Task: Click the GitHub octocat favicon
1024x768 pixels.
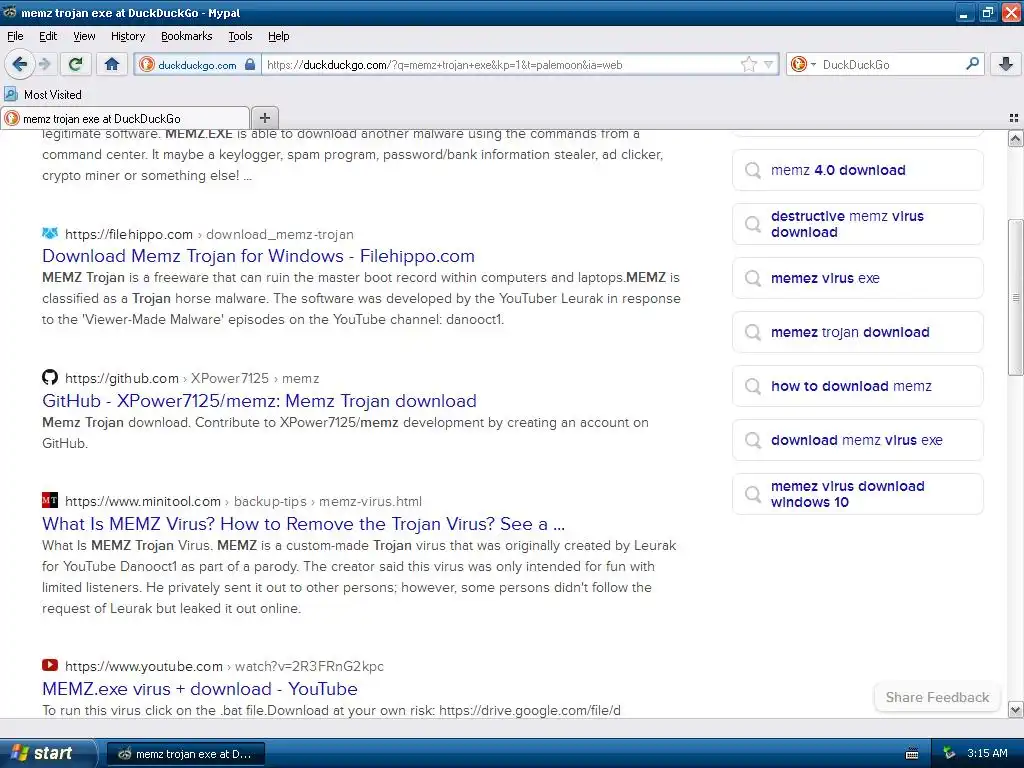Action: pos(50,377)
